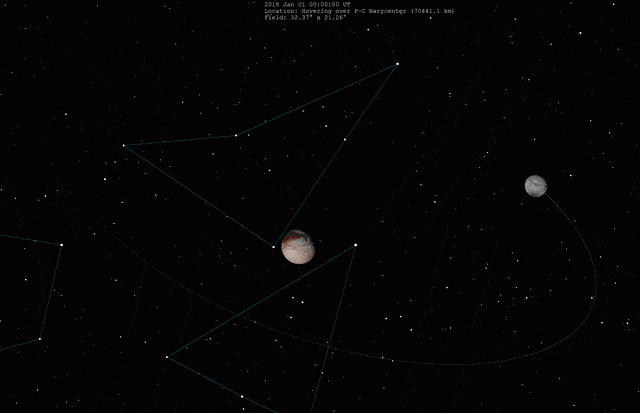Click the date and time readout text
This screenshot has width=640, height=414.
(306, 4)
